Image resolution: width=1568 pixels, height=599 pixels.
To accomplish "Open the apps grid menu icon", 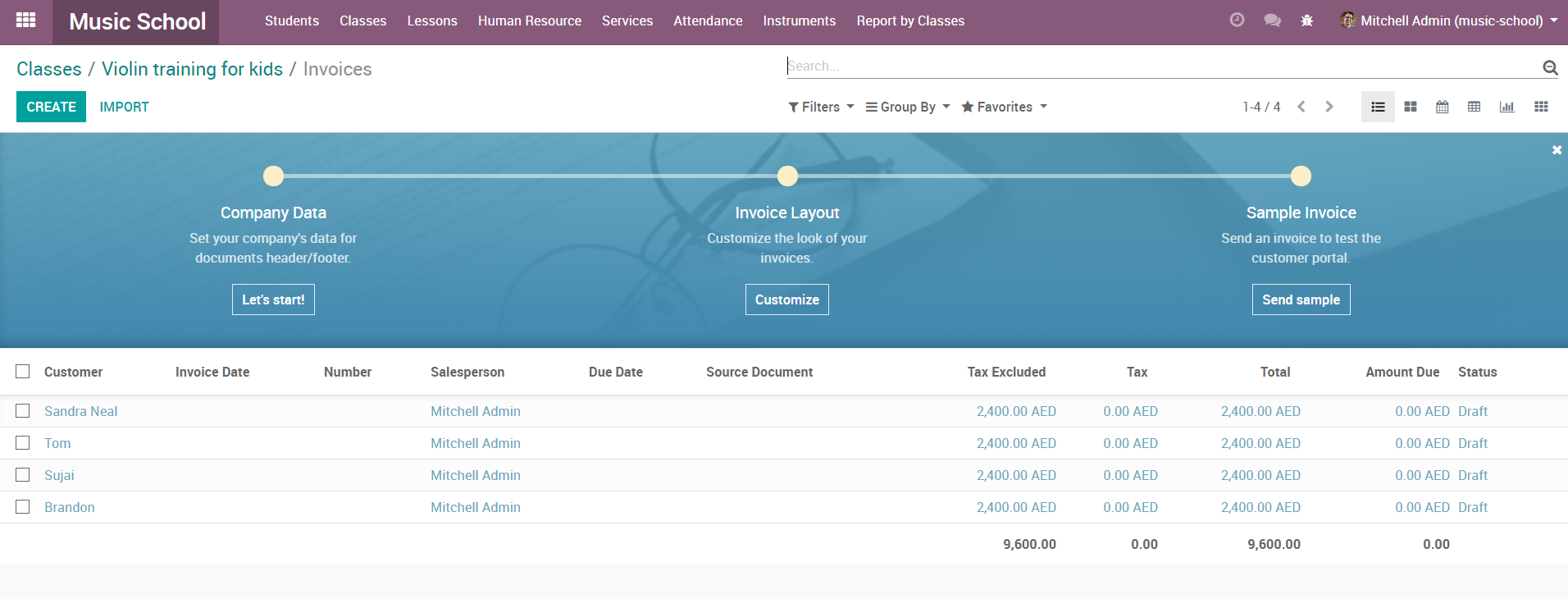I will [25, 21].
